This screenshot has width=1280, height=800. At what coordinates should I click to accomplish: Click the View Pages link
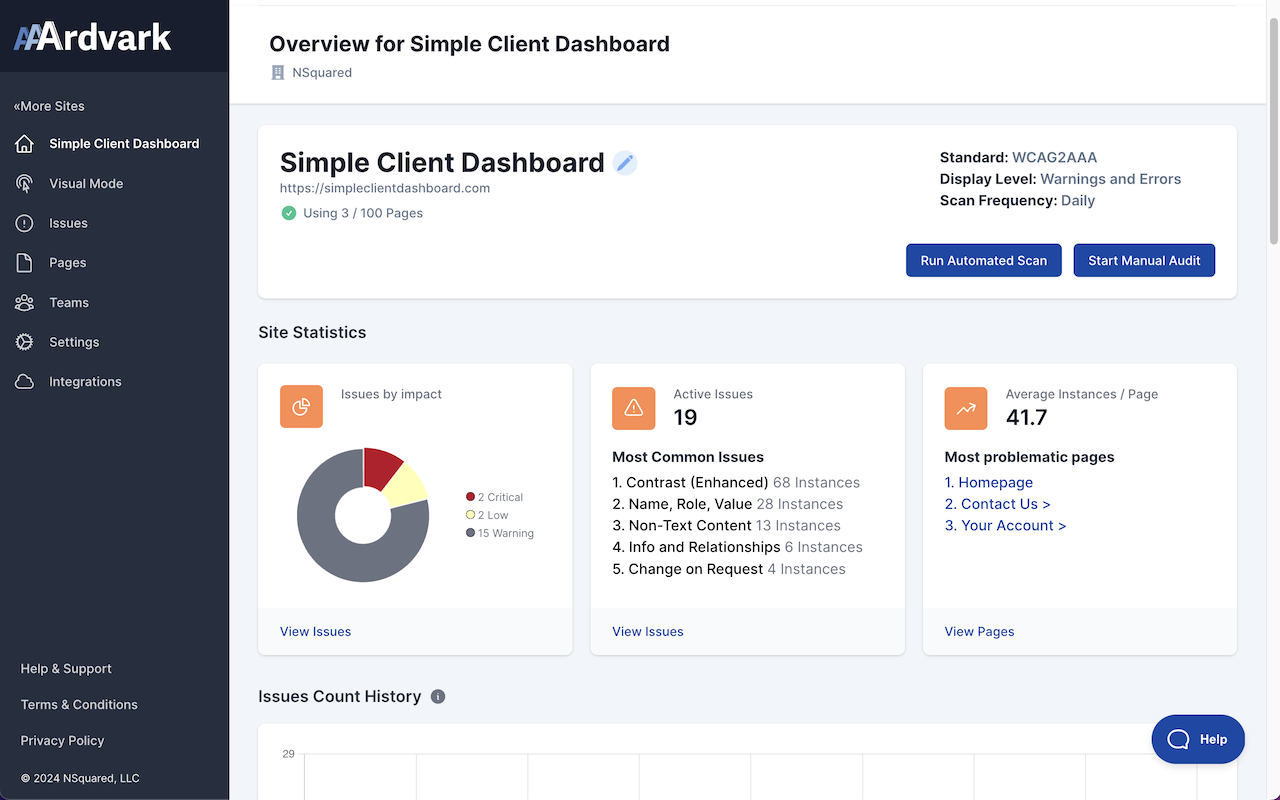[x=980, y=632]
